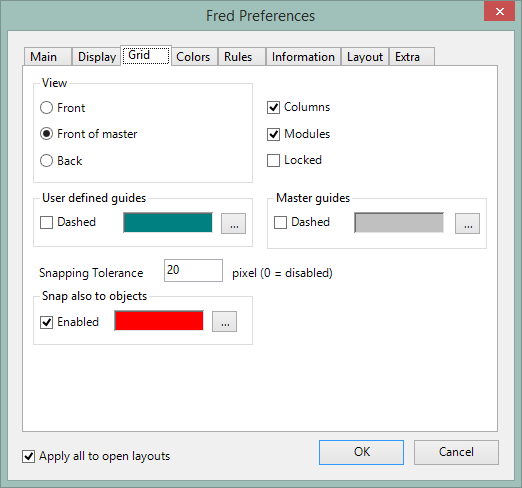
Task: Open color picker for master guides
Action: [x=467, y=223]
